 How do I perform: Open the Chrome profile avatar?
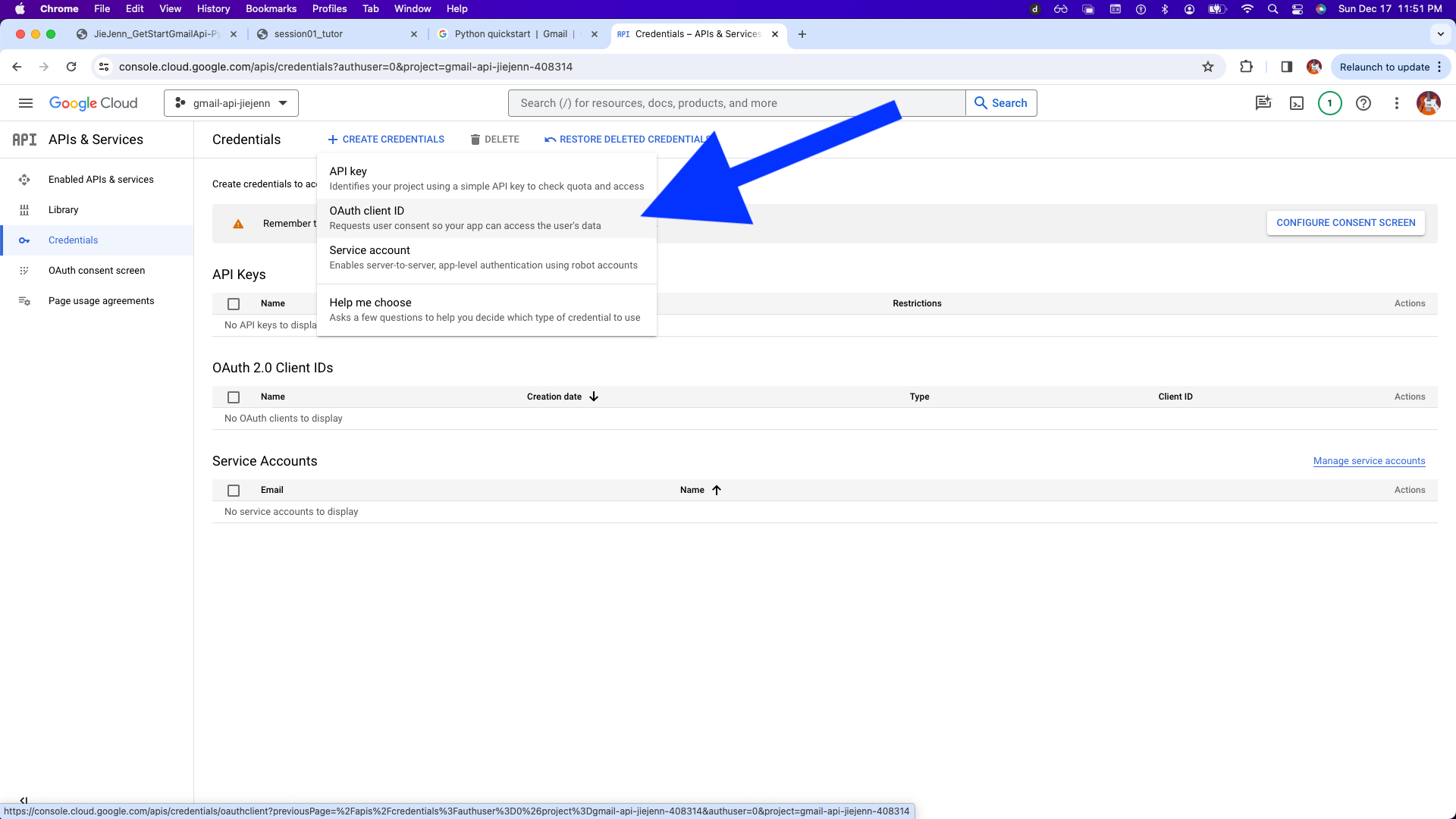pyautogui.click(x=1314, y=67)
